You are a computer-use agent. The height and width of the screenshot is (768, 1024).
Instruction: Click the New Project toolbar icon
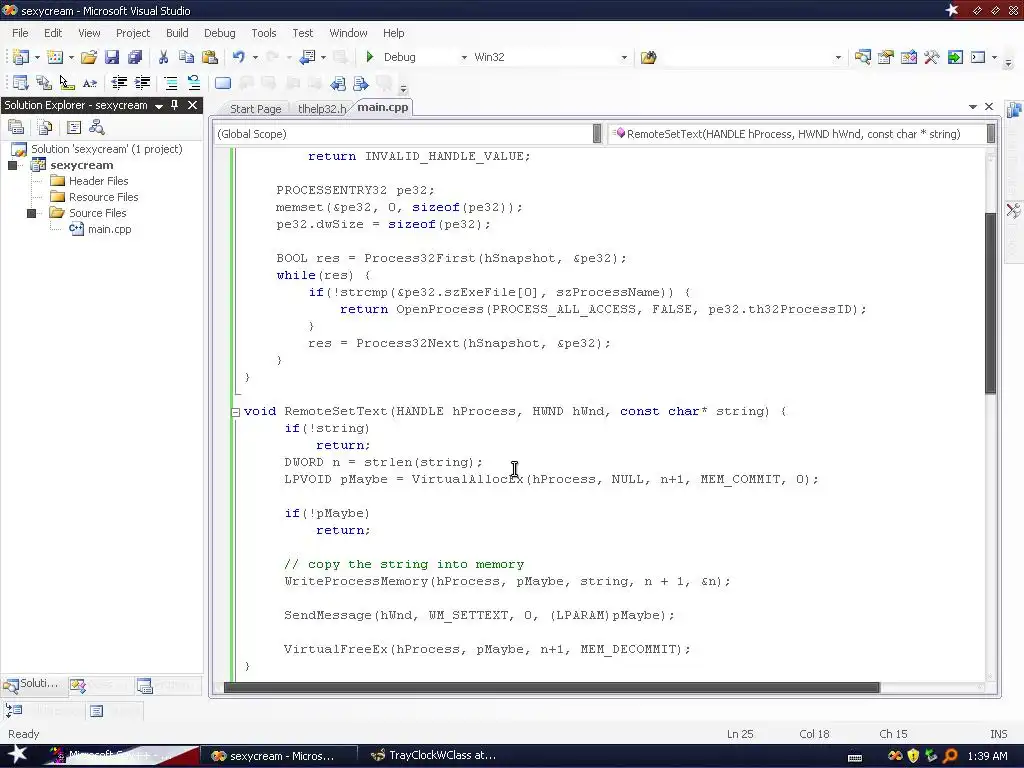(x=20, y=57)
